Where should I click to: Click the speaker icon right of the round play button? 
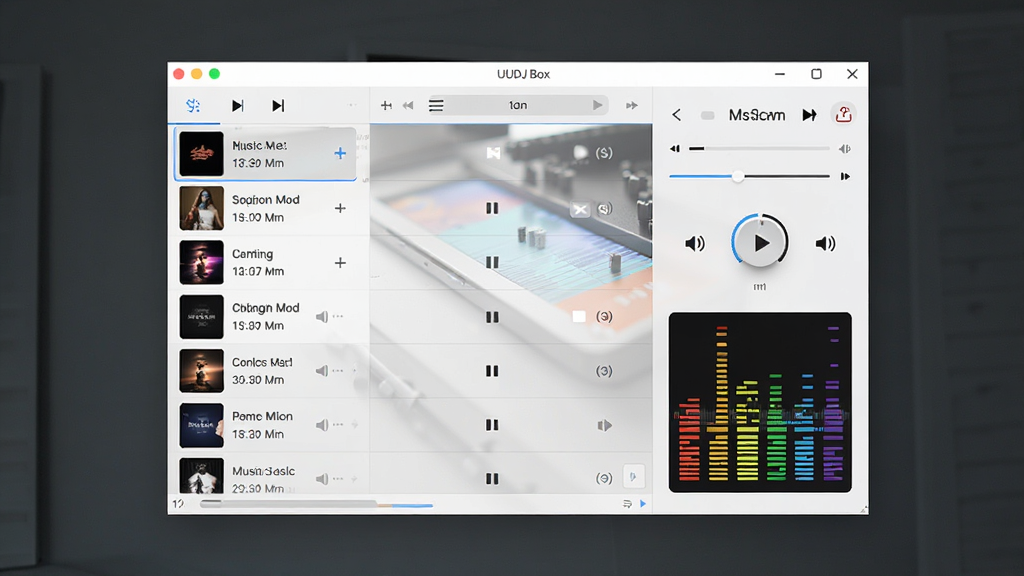(x=825, y=244)
